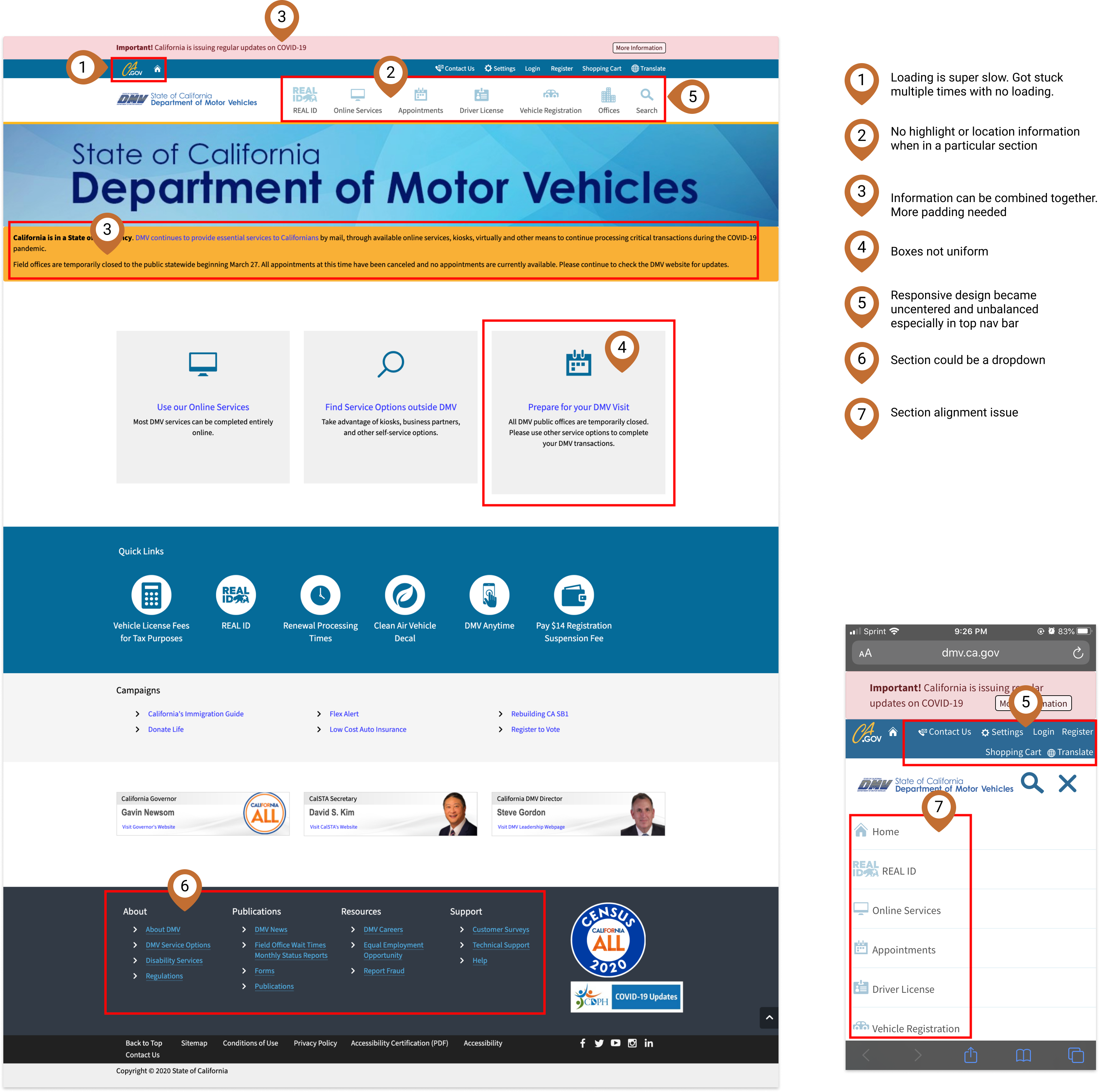Open the YouTube icon in footer
The height and width of the screenshot is (1092, 1101).
click(x=616, y=1043)
